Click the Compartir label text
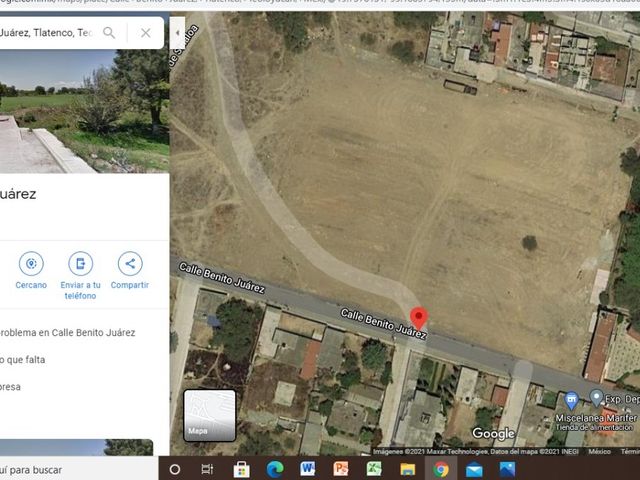 130,285
